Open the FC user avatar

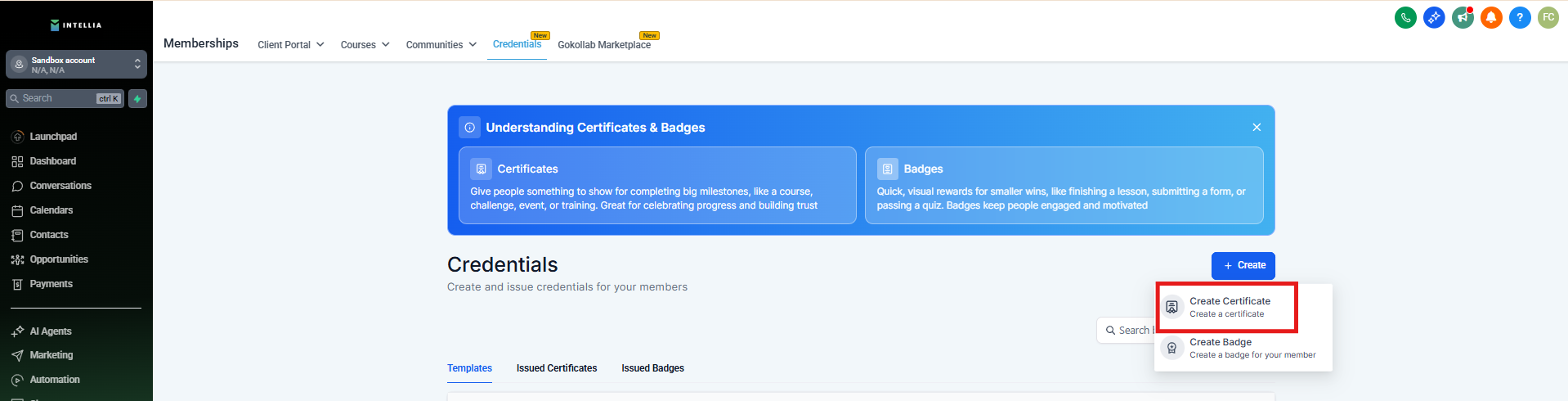[x=1548, y=17]
